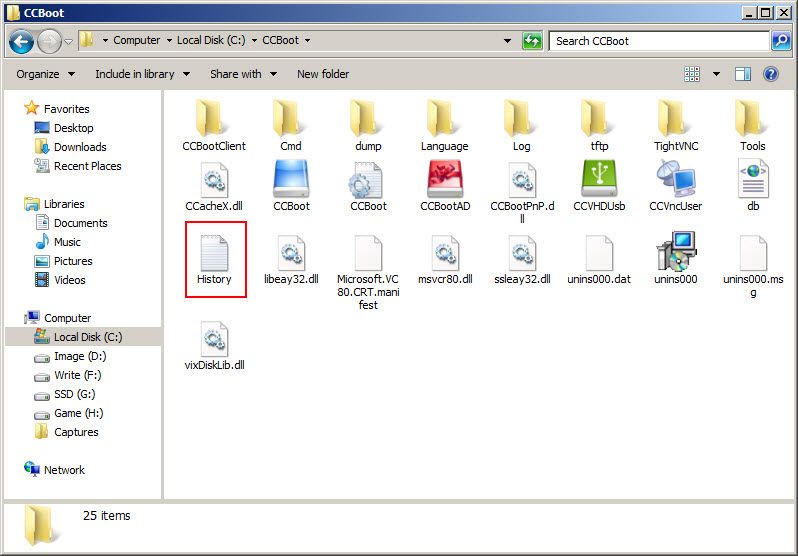The image size is (798, 556).
Task: Open the Language folder
Action: [x=444, y=126]
